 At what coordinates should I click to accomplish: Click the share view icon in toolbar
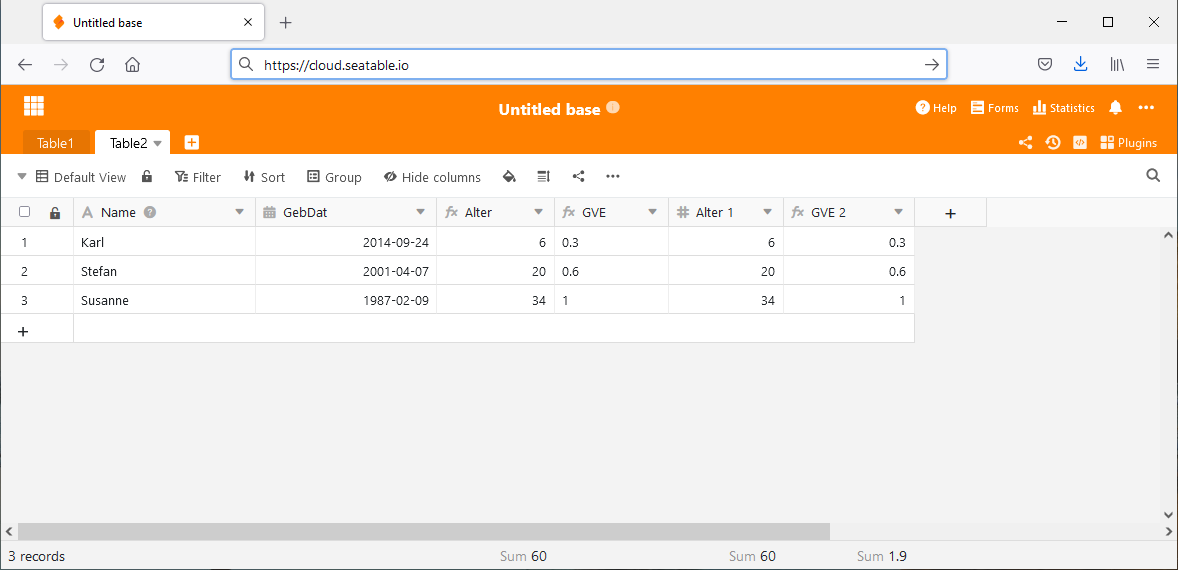pyautogui.click(x=578, y=177)
